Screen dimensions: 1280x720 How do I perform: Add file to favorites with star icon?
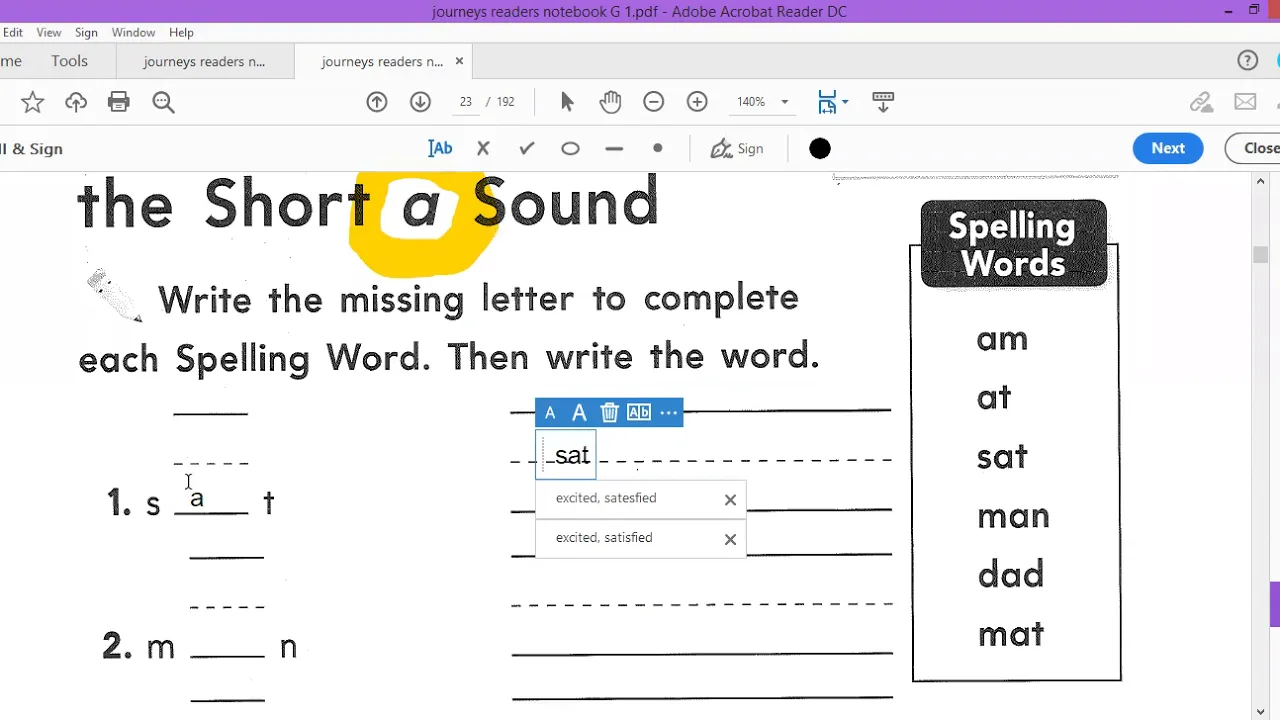click(x=33, y=102)
